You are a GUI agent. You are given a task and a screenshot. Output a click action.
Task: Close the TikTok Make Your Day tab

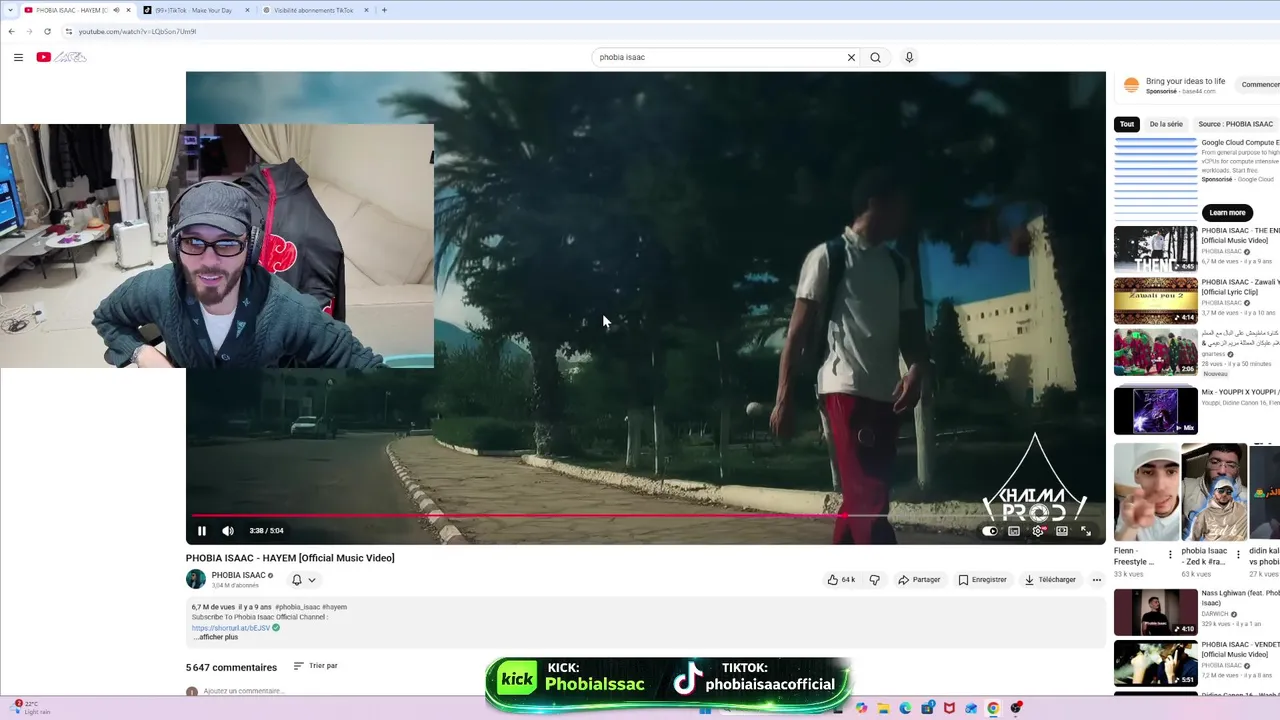(247, 10)
